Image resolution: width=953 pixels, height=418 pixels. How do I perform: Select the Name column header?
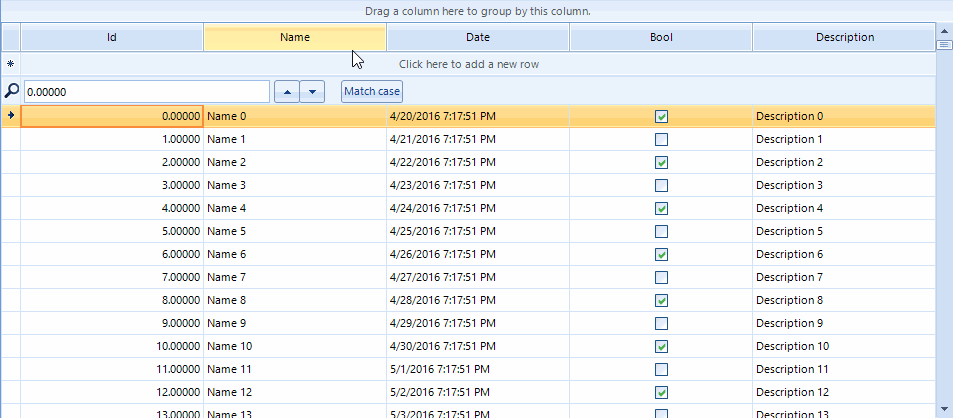(x=295, y=38)
